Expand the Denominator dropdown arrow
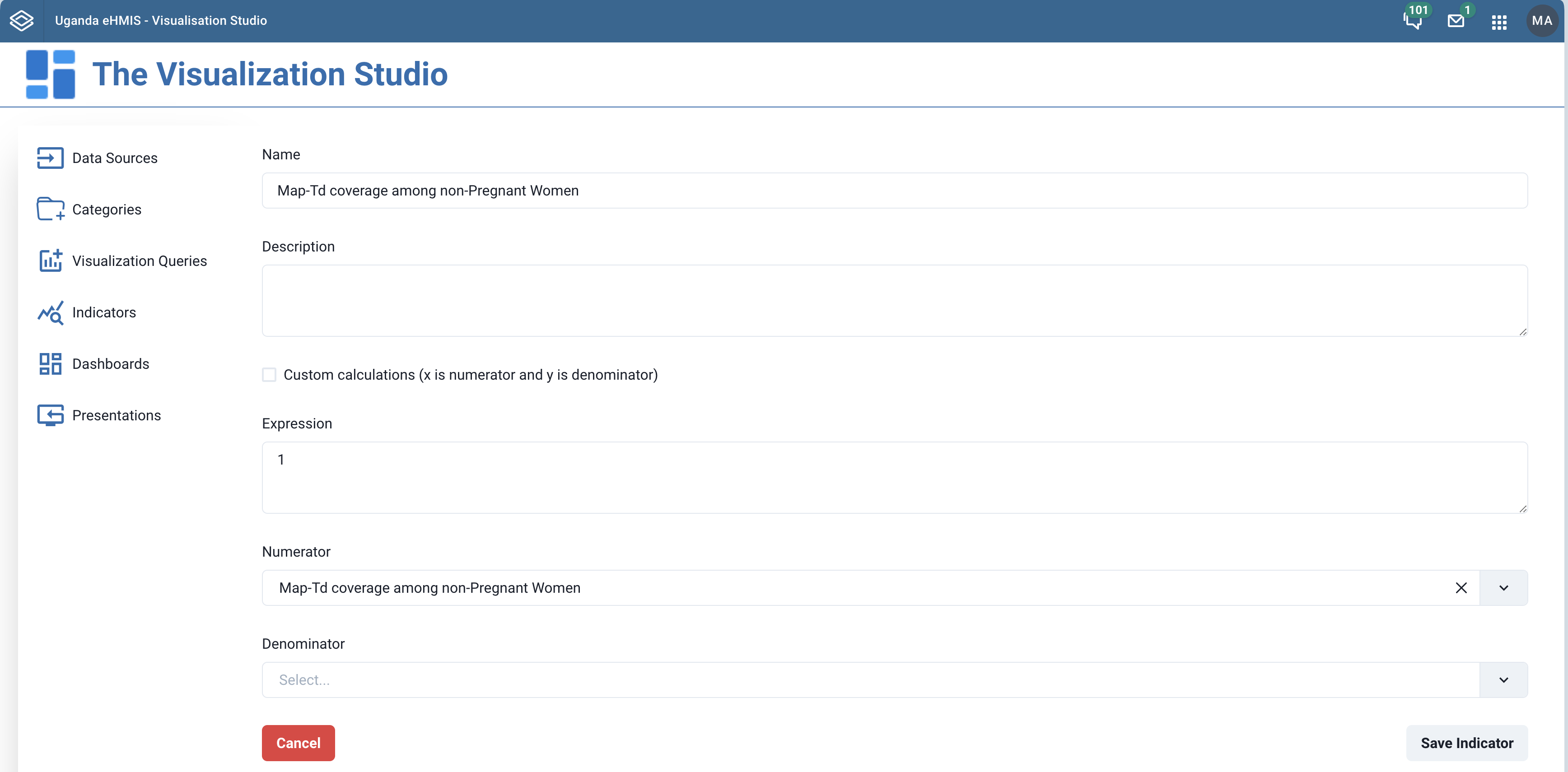The image size is (1568, 772). click(1503, 679)
